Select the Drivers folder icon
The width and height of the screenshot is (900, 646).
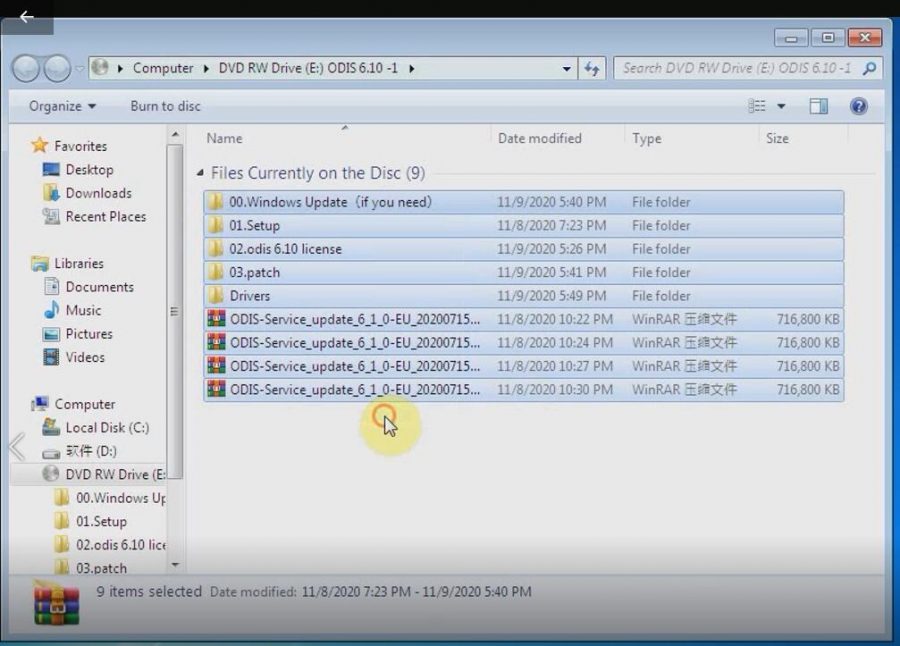(x=216, y=296)
